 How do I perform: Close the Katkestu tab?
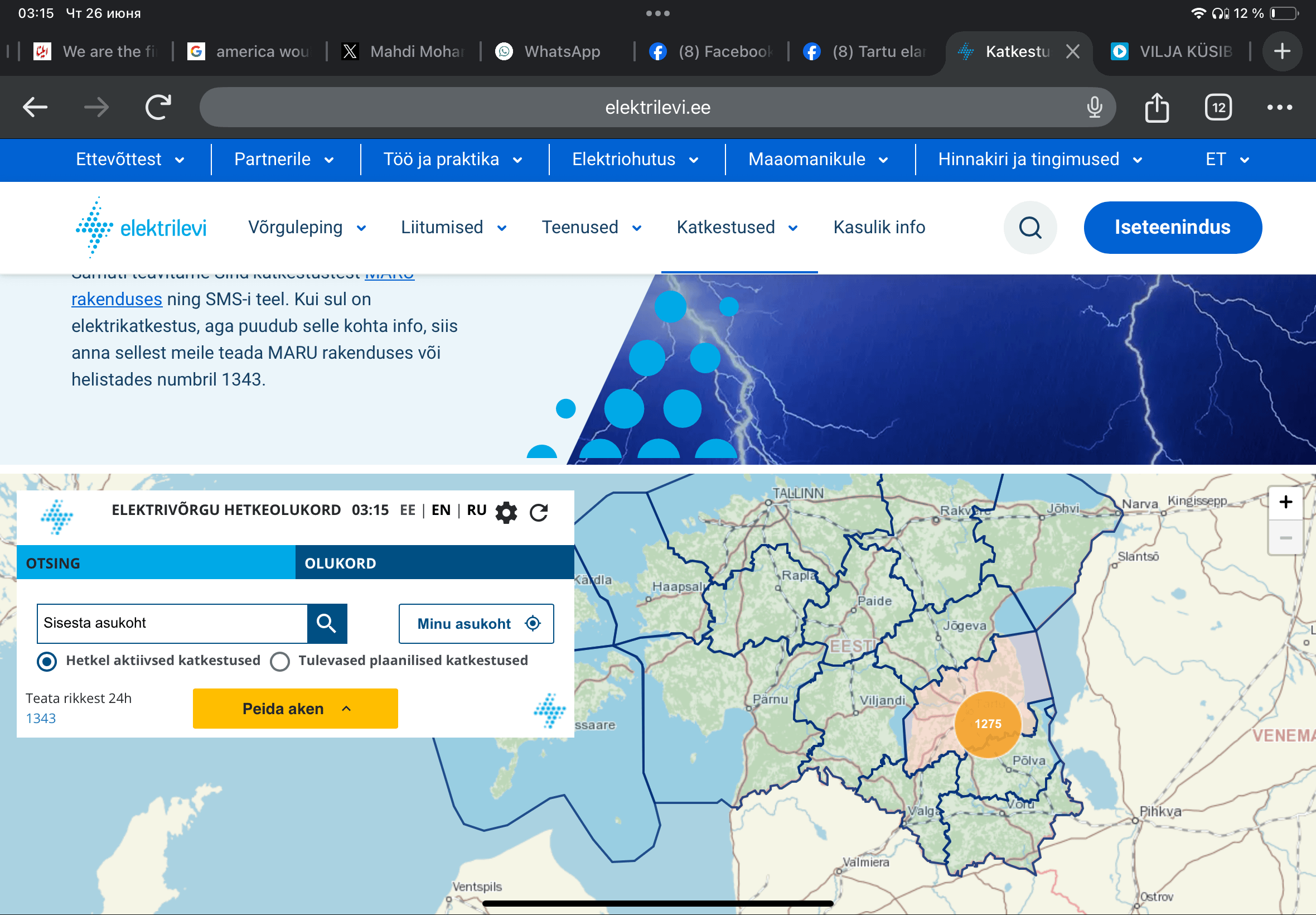pos(1072,51)
